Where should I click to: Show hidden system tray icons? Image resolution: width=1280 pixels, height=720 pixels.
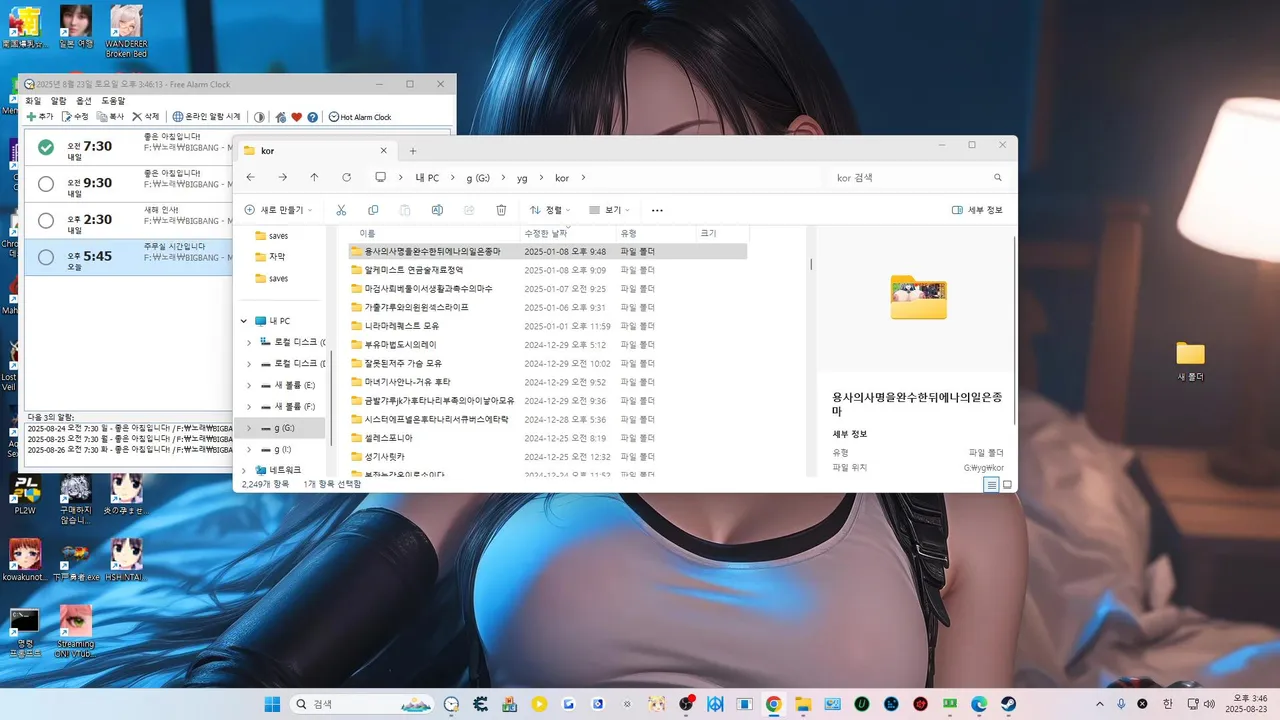click(x=1100, y=704)
